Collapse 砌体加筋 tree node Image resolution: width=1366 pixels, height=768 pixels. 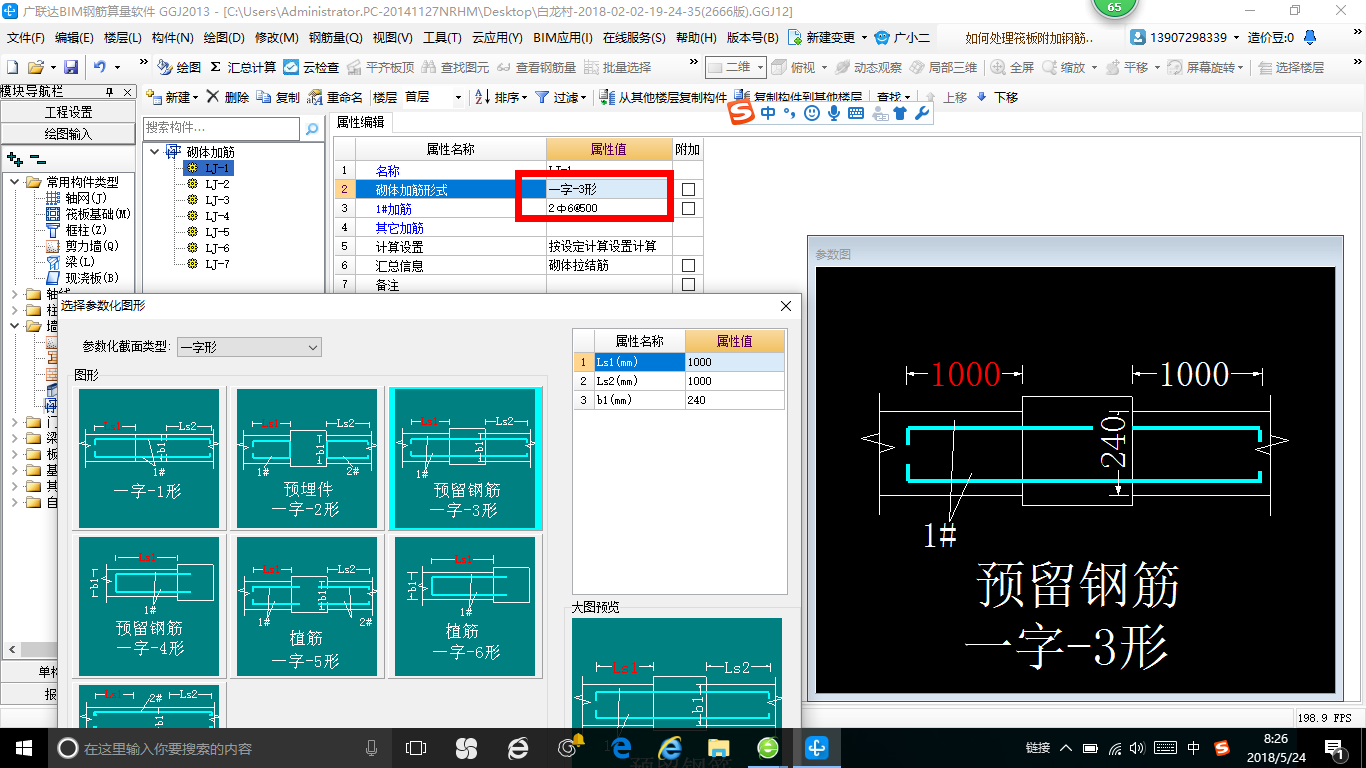coord(155,152)
